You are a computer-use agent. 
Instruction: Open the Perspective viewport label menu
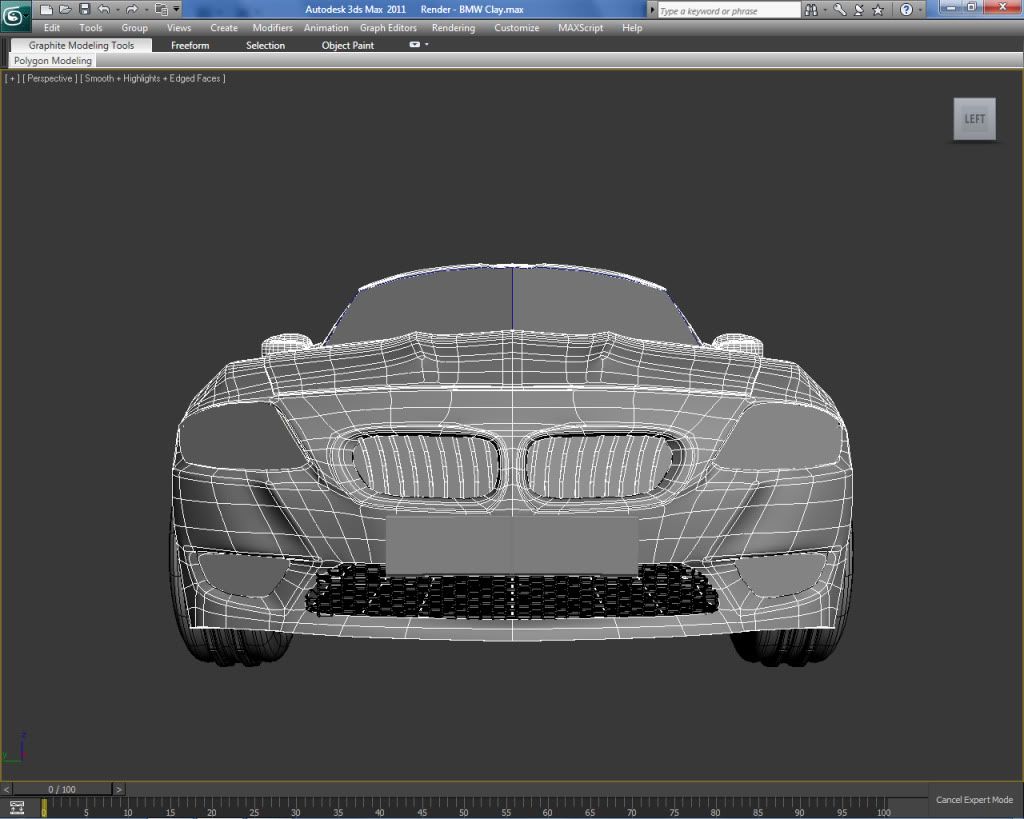[50, 78]
